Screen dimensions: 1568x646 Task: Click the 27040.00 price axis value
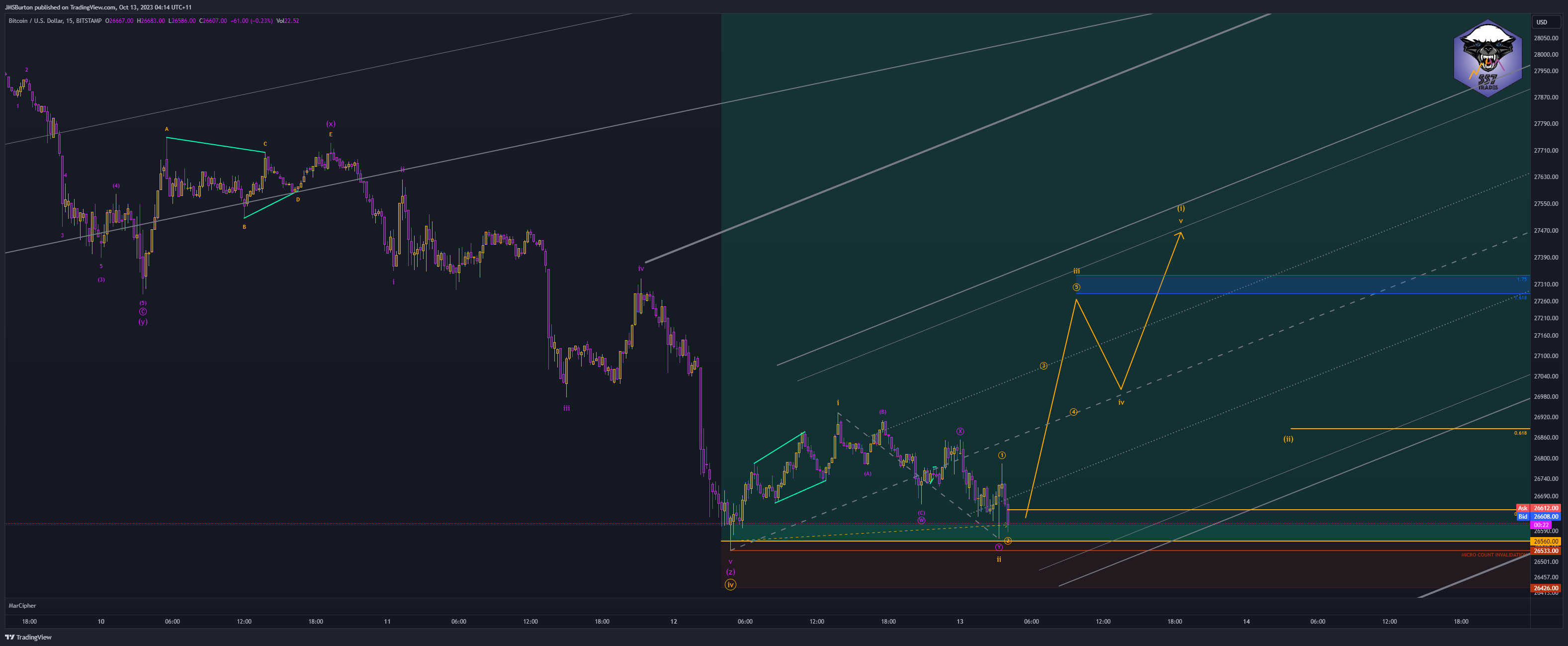click(1546, 376)
